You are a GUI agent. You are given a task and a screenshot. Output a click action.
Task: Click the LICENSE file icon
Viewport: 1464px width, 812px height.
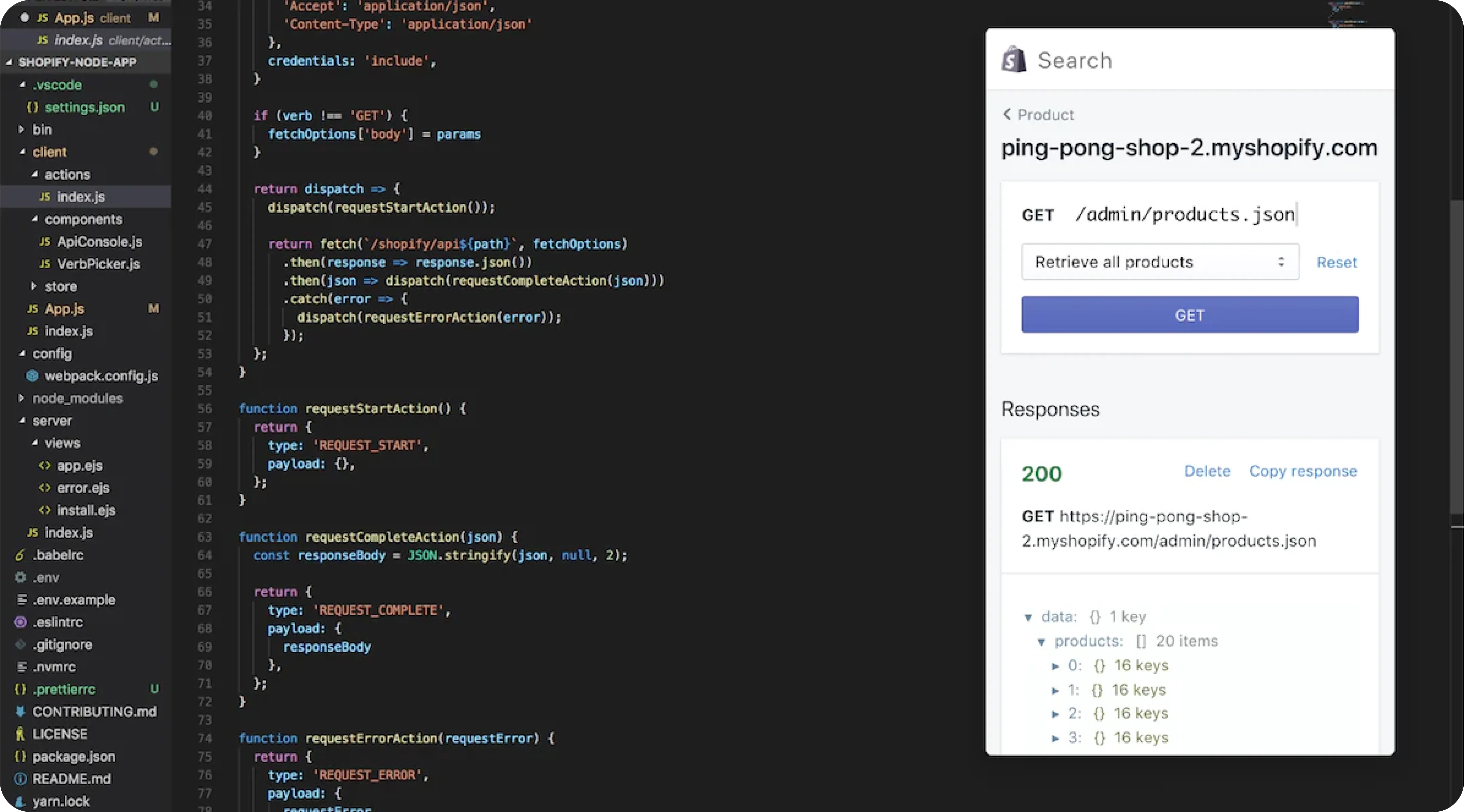[21, 734]
